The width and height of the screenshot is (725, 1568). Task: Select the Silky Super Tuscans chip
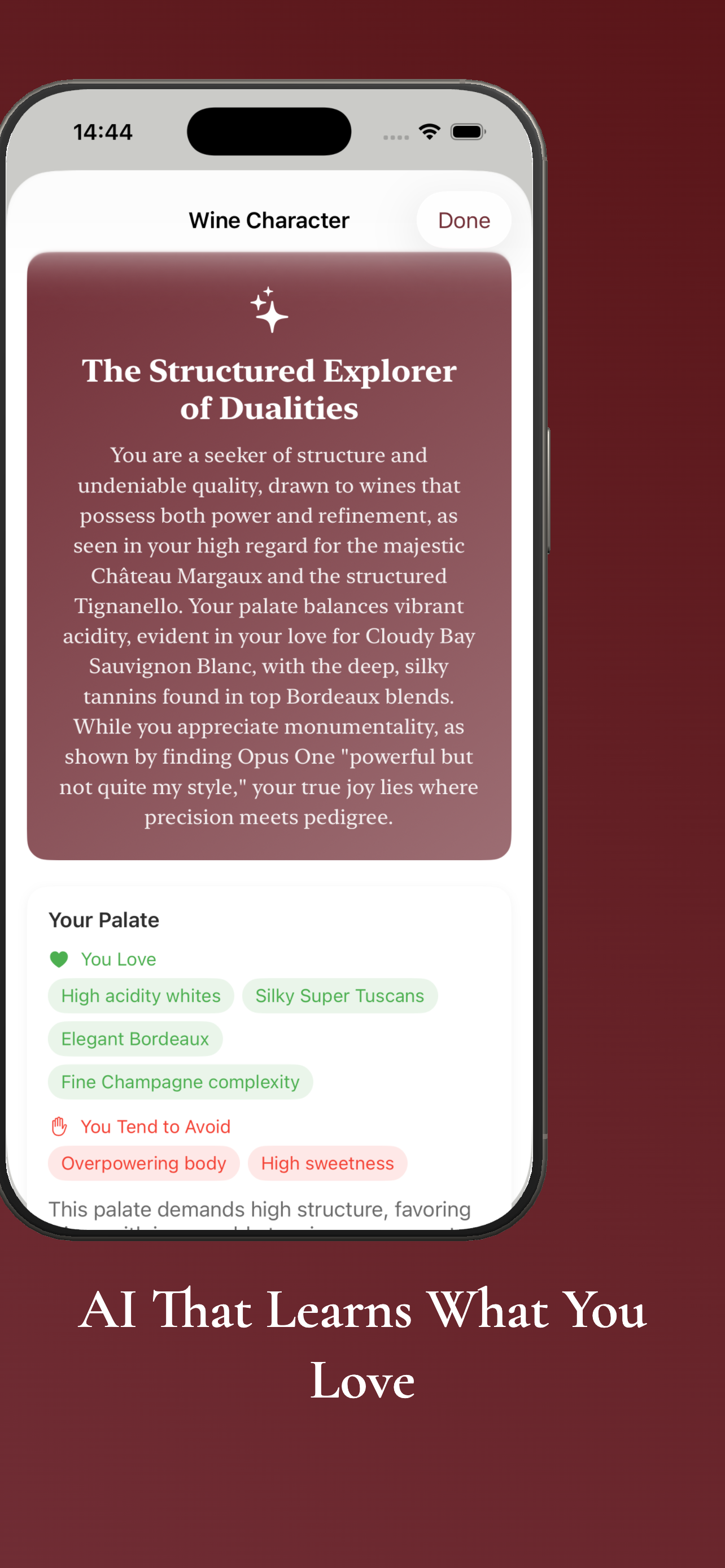pyautogui.click(x=340, y=995)
